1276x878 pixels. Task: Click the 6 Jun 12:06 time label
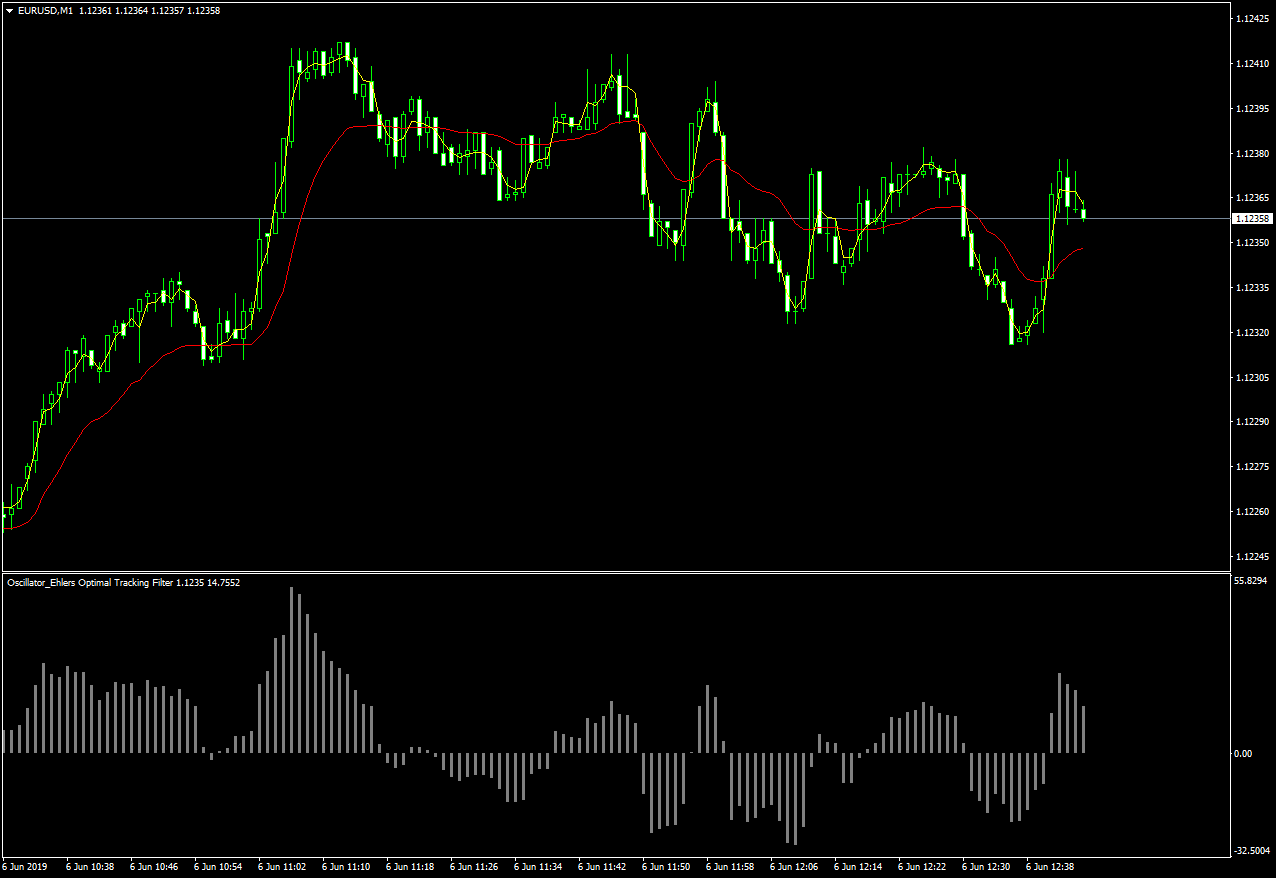(x=794, y=867)
